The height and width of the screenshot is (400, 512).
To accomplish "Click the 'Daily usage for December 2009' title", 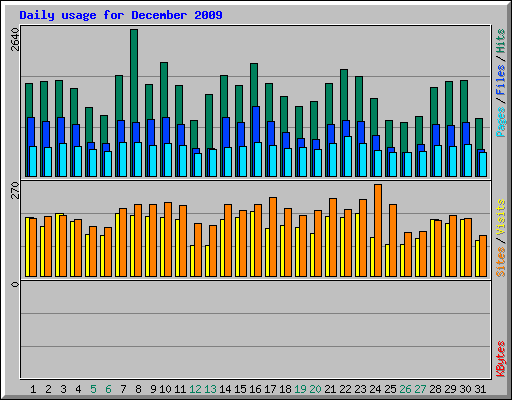I will click(x=121, y=15).
